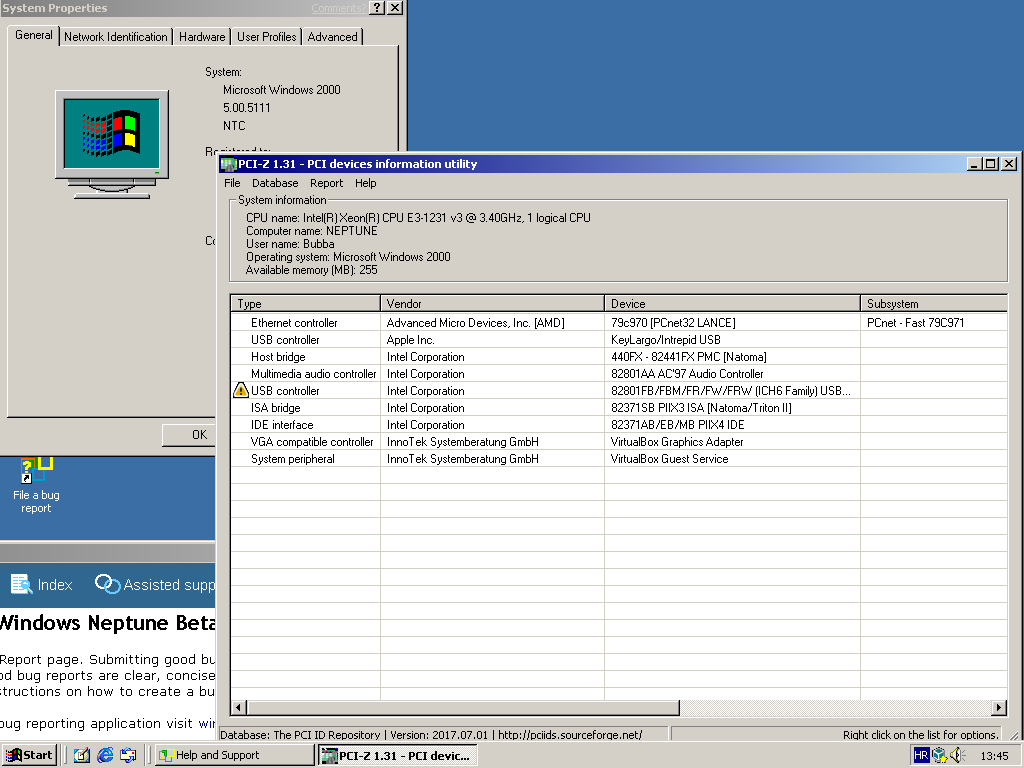
Task: Click the Index icon in Help
Action: tap(21, 584)
